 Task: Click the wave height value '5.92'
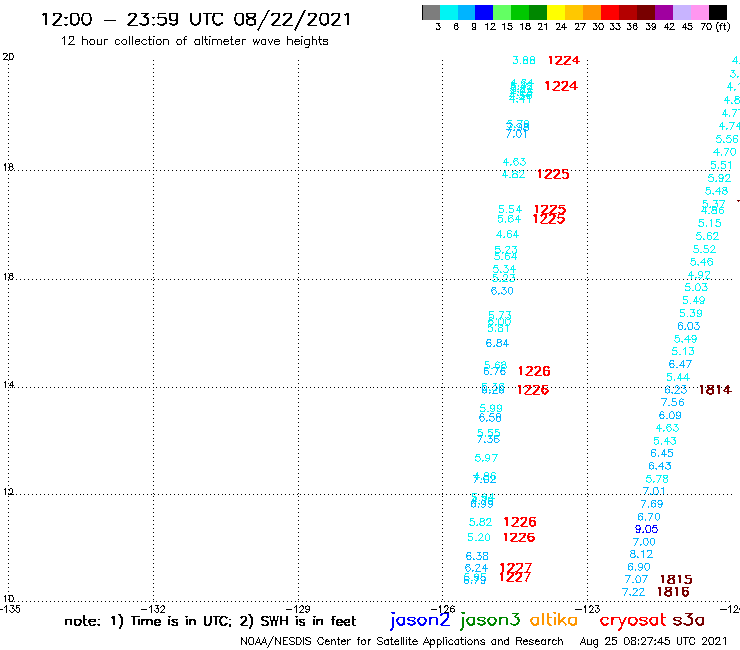click(719, 178)
